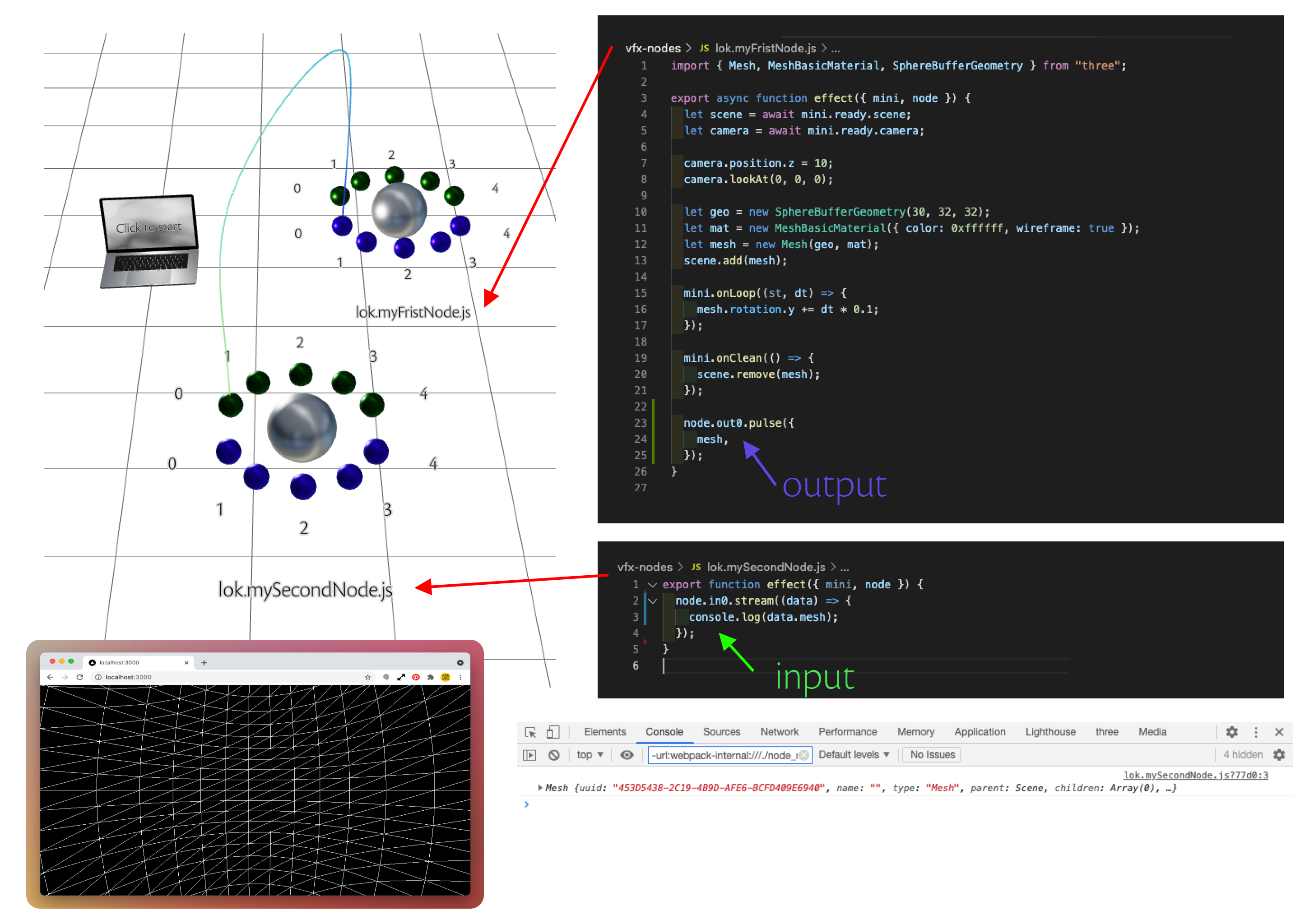Open DevTools main settings gear
Image resolution: width=1300 pixels, height=924 pixels.
click(1232, 732)
